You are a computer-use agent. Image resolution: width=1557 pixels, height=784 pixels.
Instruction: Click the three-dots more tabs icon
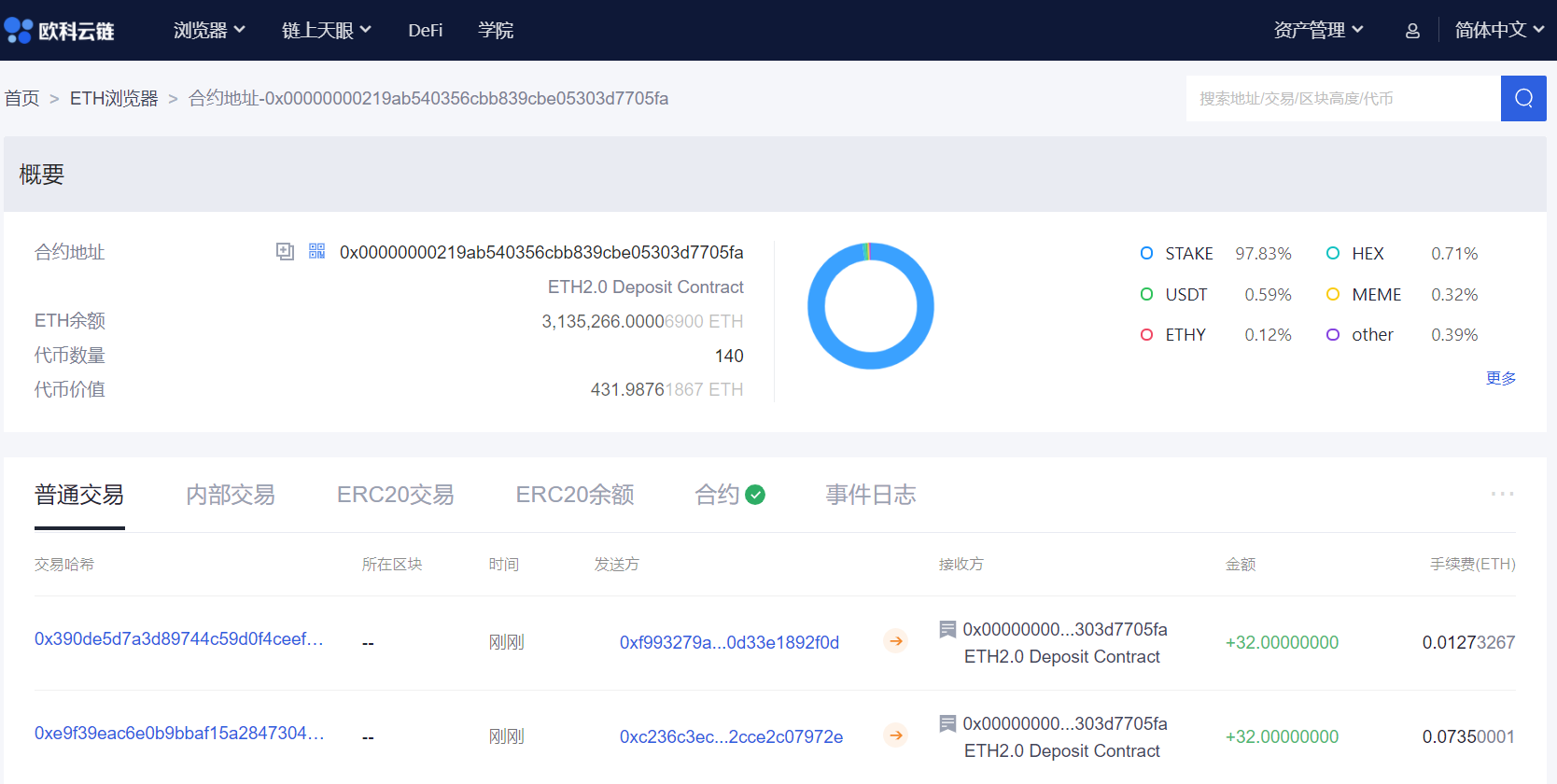(1502, 494)
